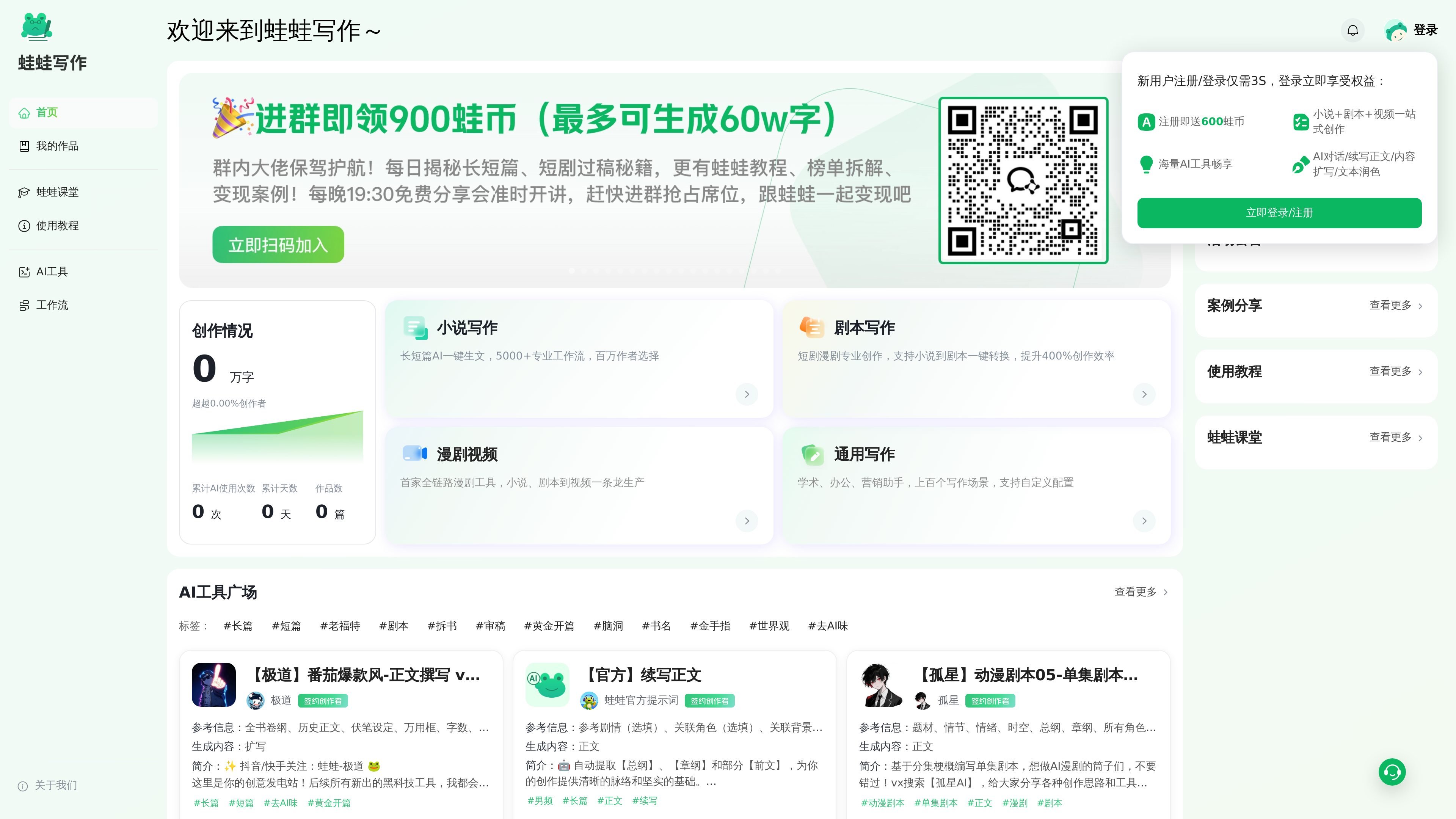Filter tools by #老福特 tag
Image resolution: width=1456 pixels, height=819 pixels.
tap(340, 626)
